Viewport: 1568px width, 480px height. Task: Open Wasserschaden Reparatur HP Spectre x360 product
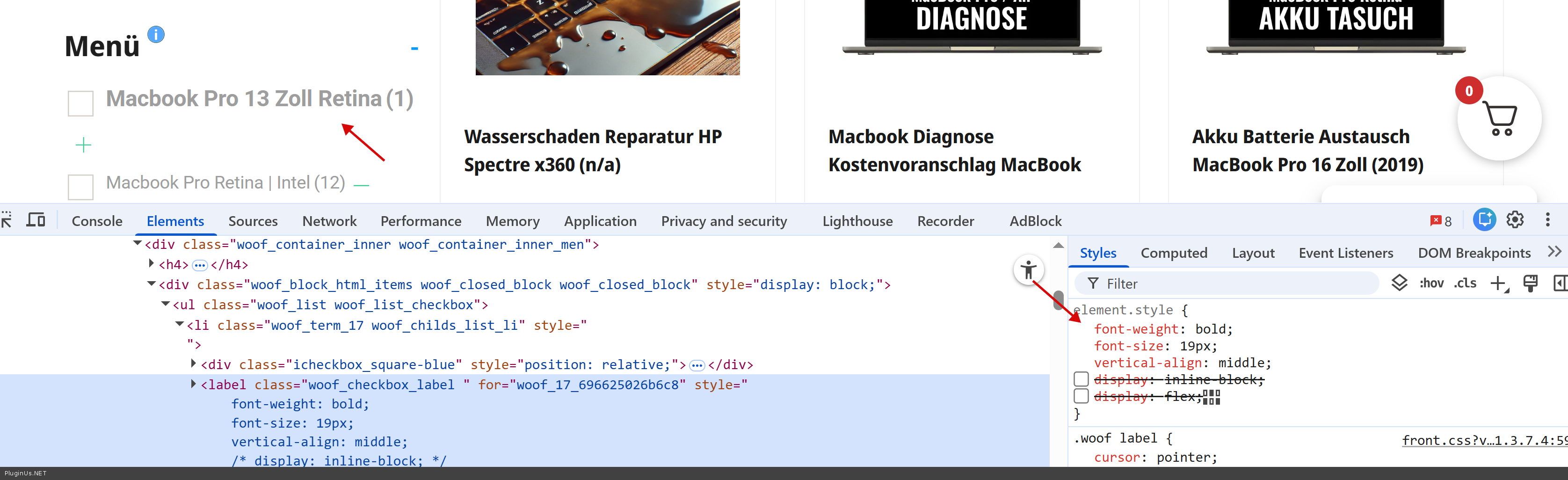(593, 151)
